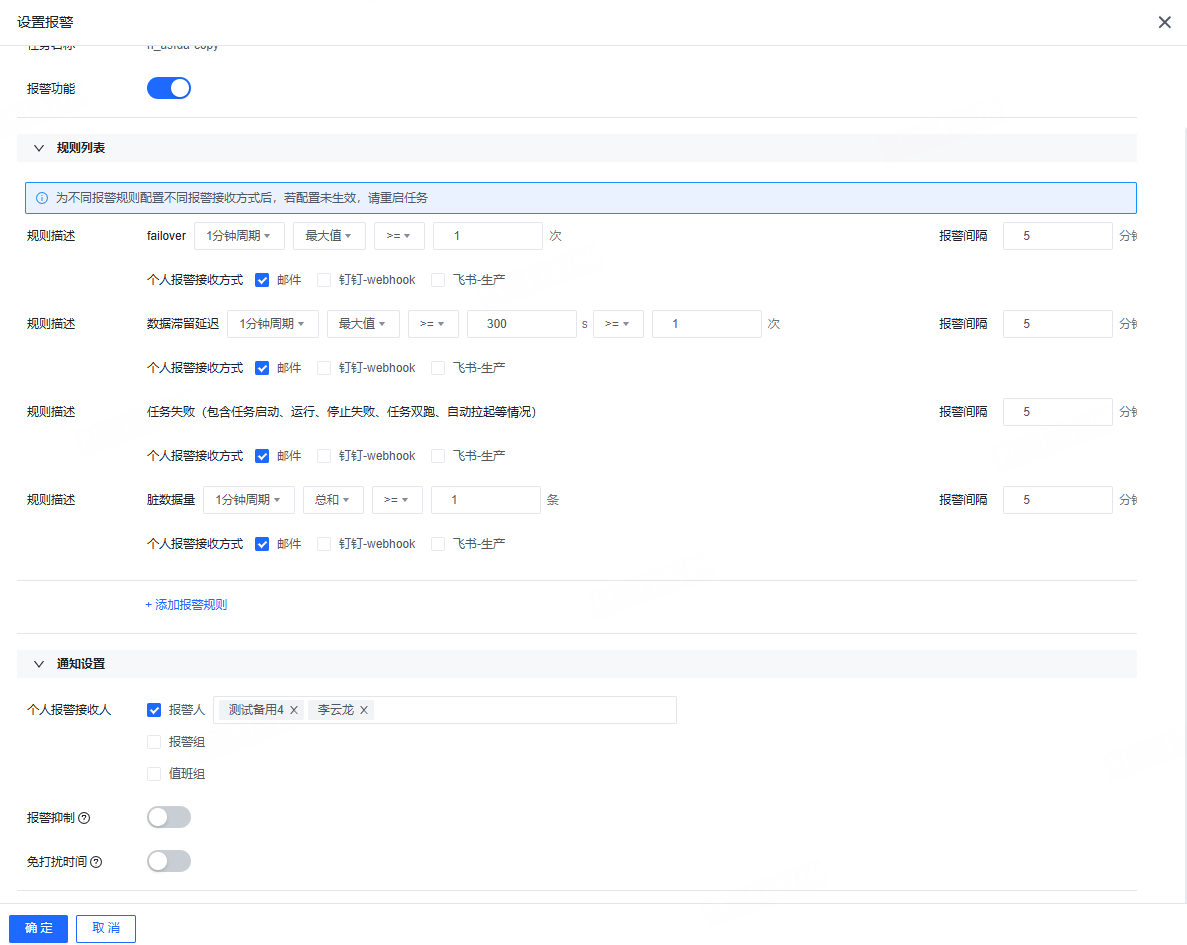The height and width of the screenshot is (945, 1187).
Task: Click the 300 threshold input for 数据滞留延迟
Action: click(522, 324)
